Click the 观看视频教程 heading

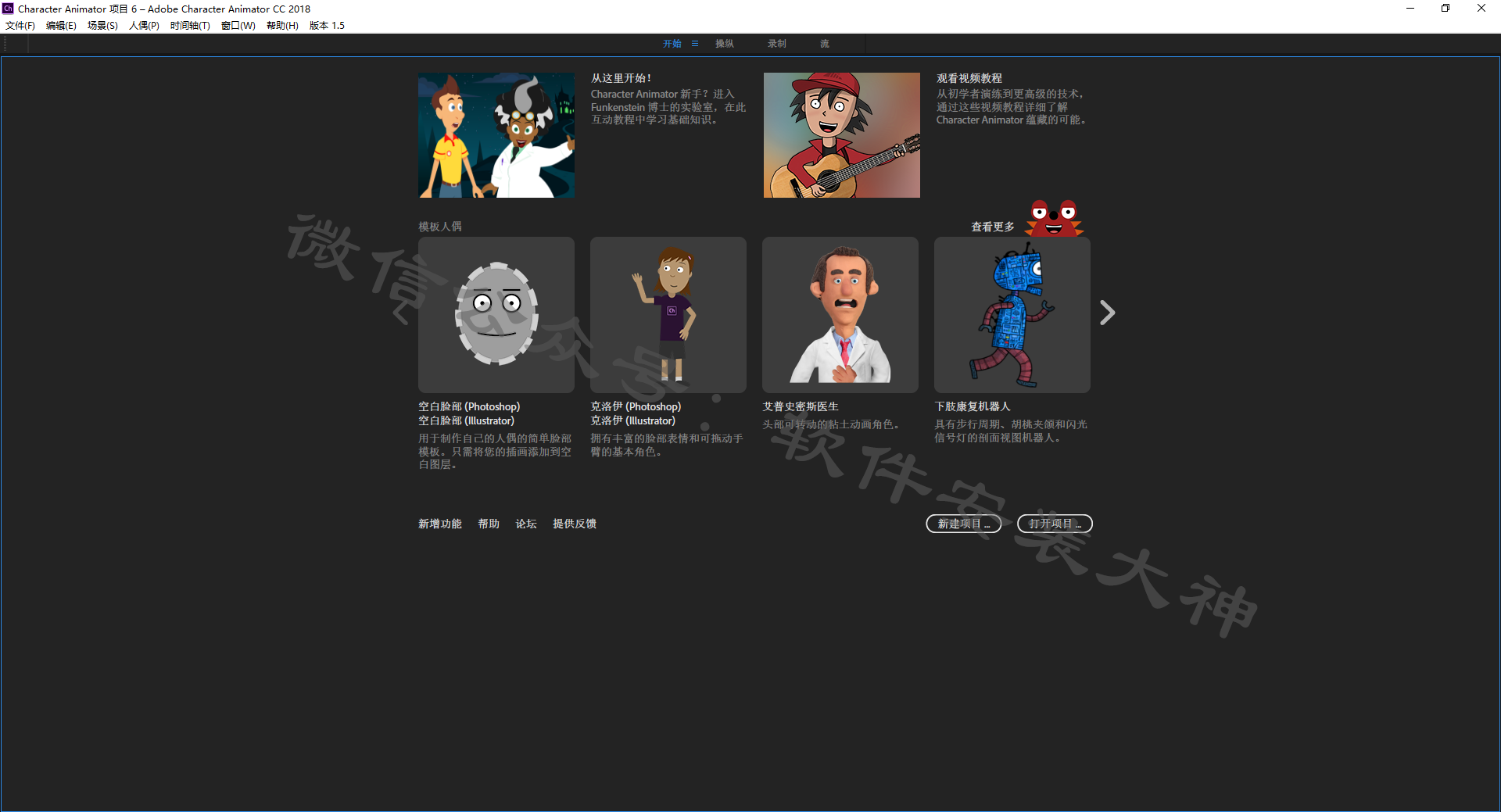click(x=969, y=78)
